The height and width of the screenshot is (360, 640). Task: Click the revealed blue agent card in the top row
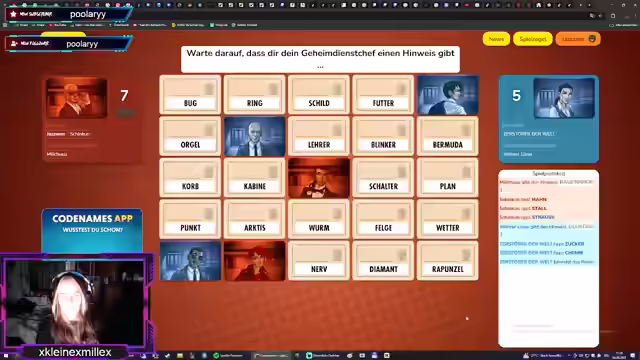tap(448, 95)
